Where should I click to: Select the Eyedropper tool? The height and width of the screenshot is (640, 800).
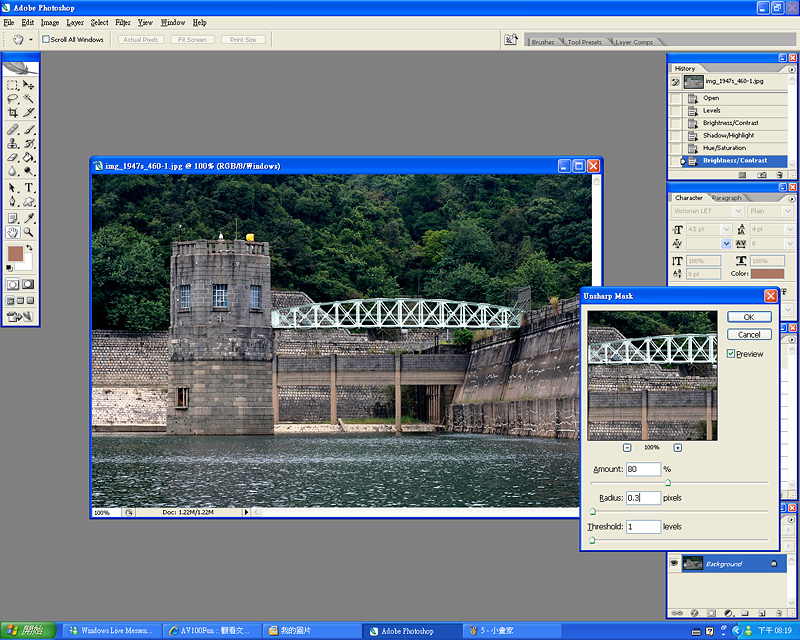tap(29, 217)
